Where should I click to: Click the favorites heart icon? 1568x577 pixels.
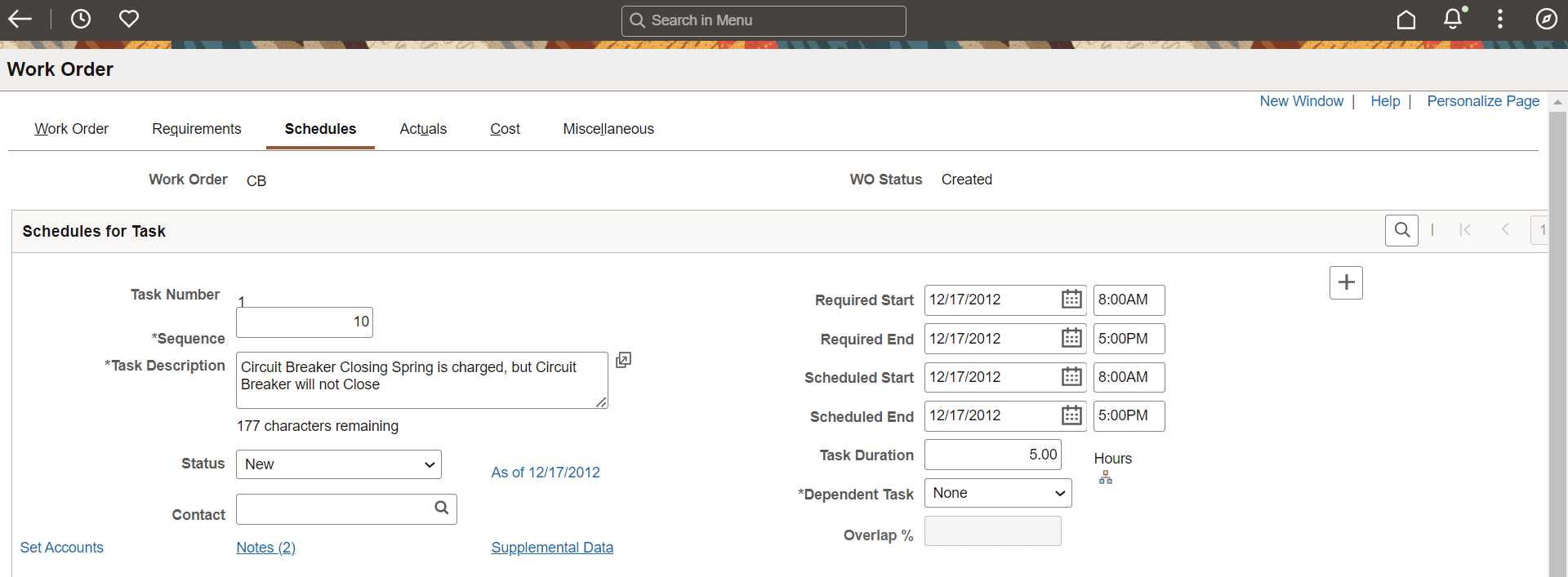click(129, 19)
